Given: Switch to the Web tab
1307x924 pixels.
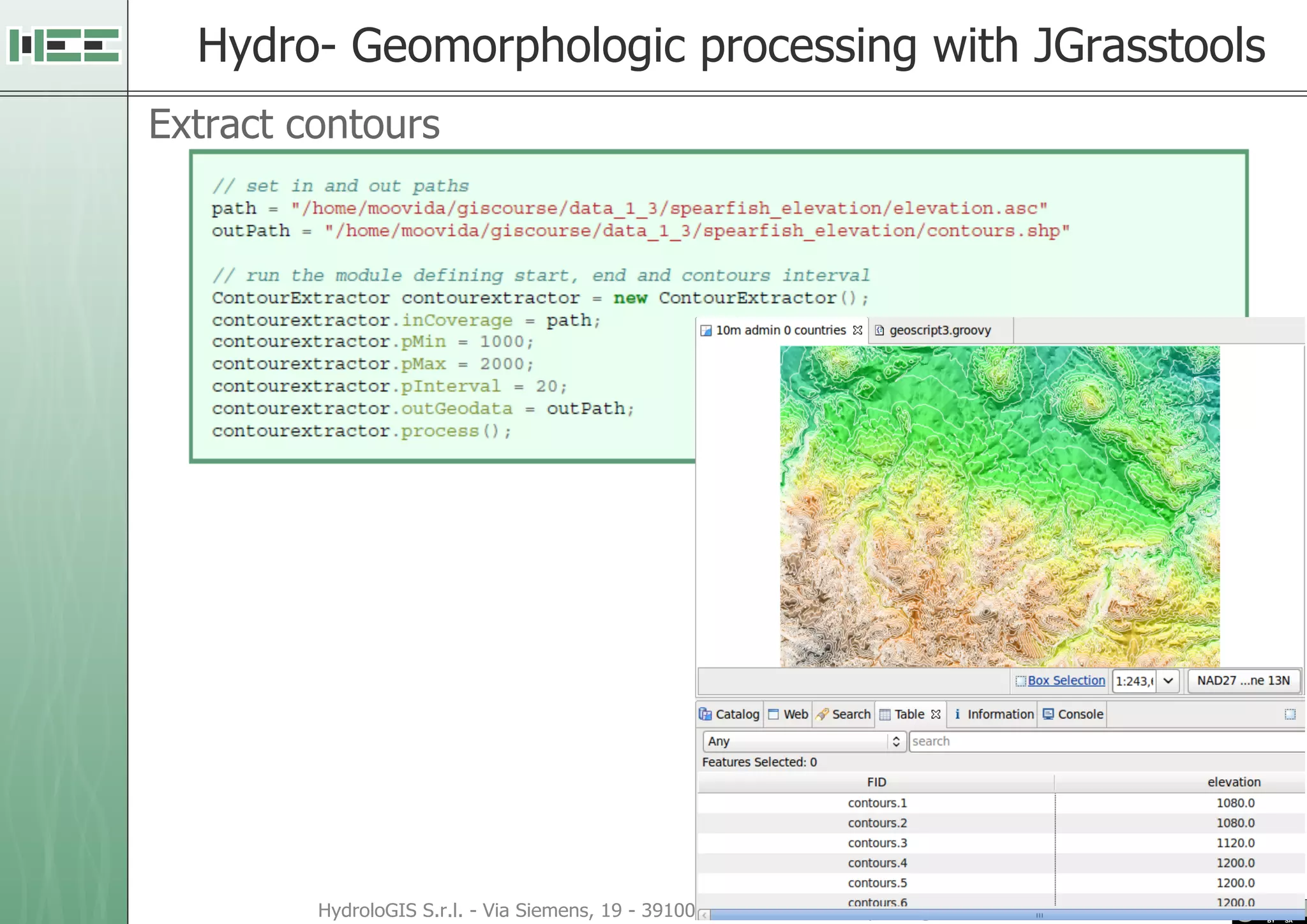Looking at the screenshot, I should tap(788, 714).
